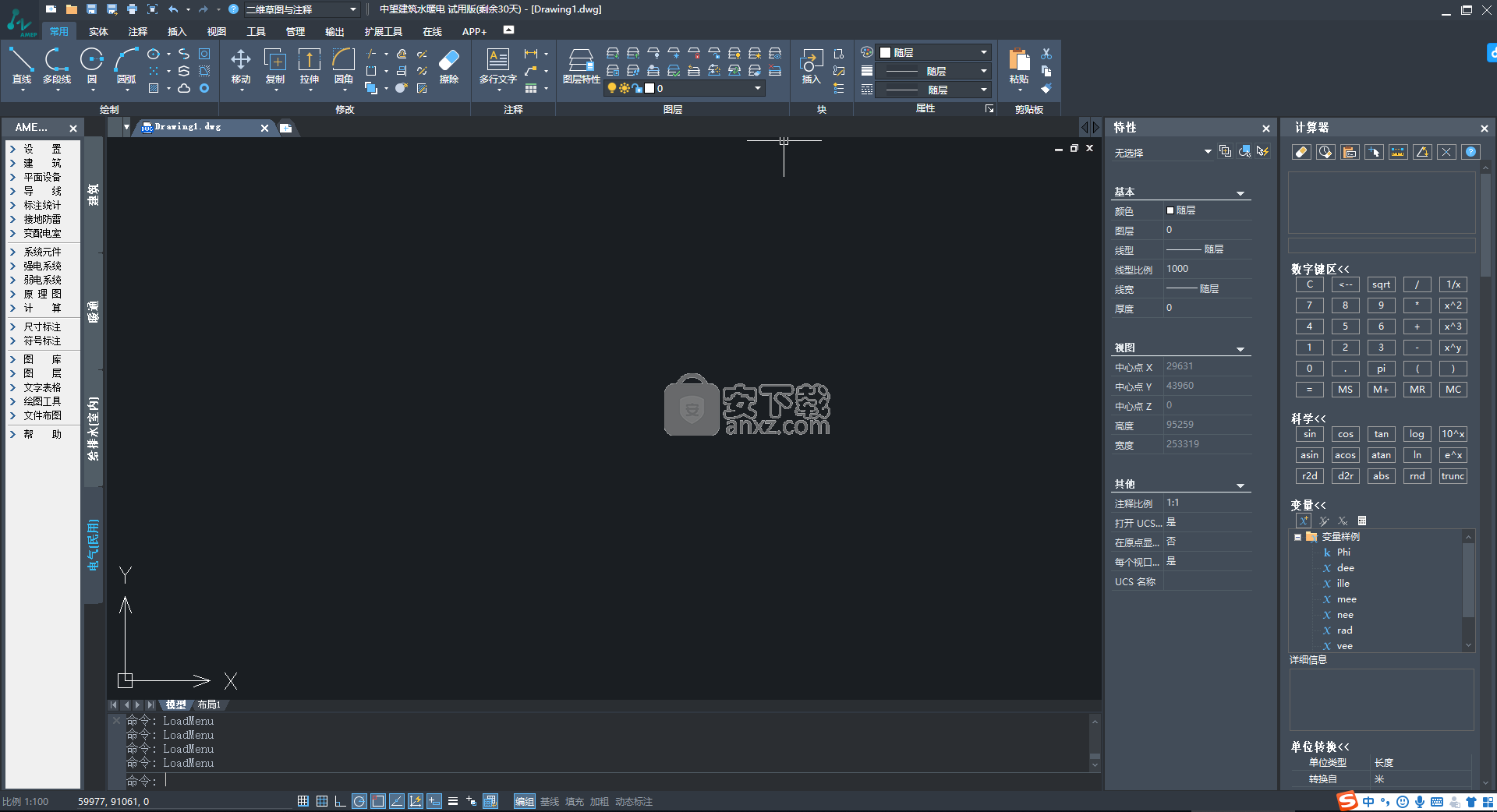Collapse the 其他 properties section
Image resolution: width=1497 pixels, height=812 pixels.
(1240, 485)
